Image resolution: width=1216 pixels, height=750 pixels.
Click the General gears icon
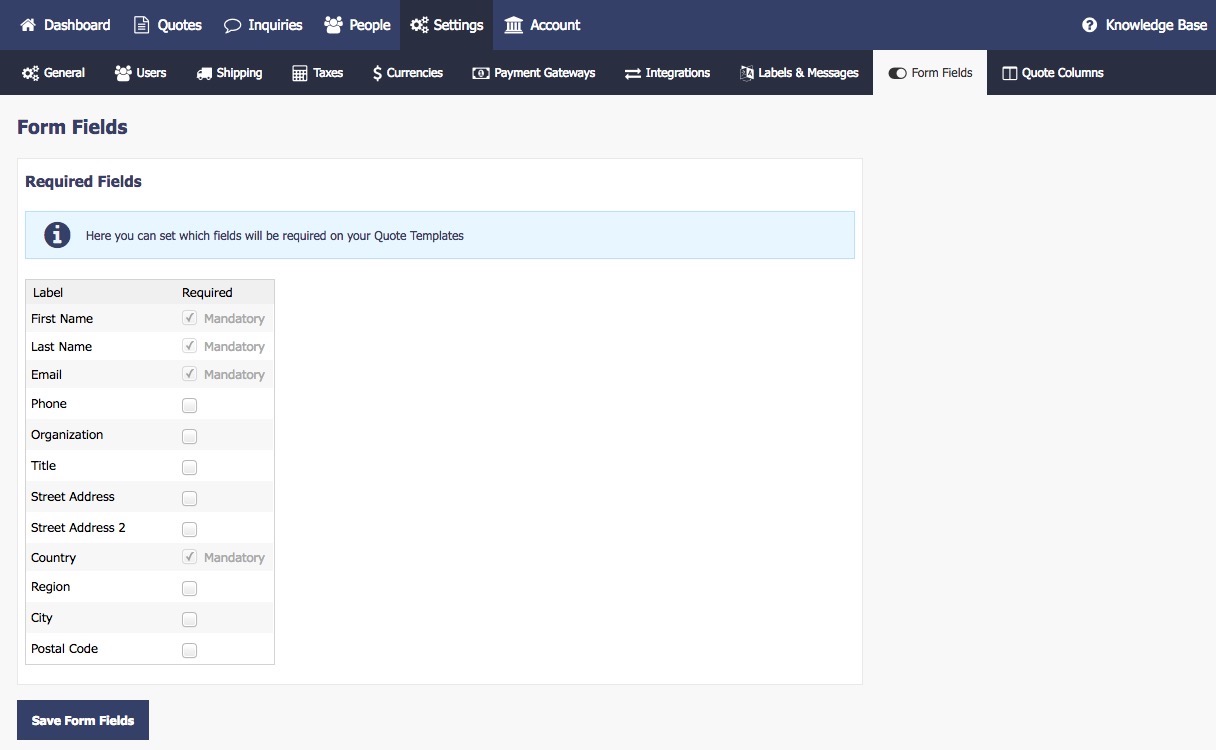pos(30,73)
